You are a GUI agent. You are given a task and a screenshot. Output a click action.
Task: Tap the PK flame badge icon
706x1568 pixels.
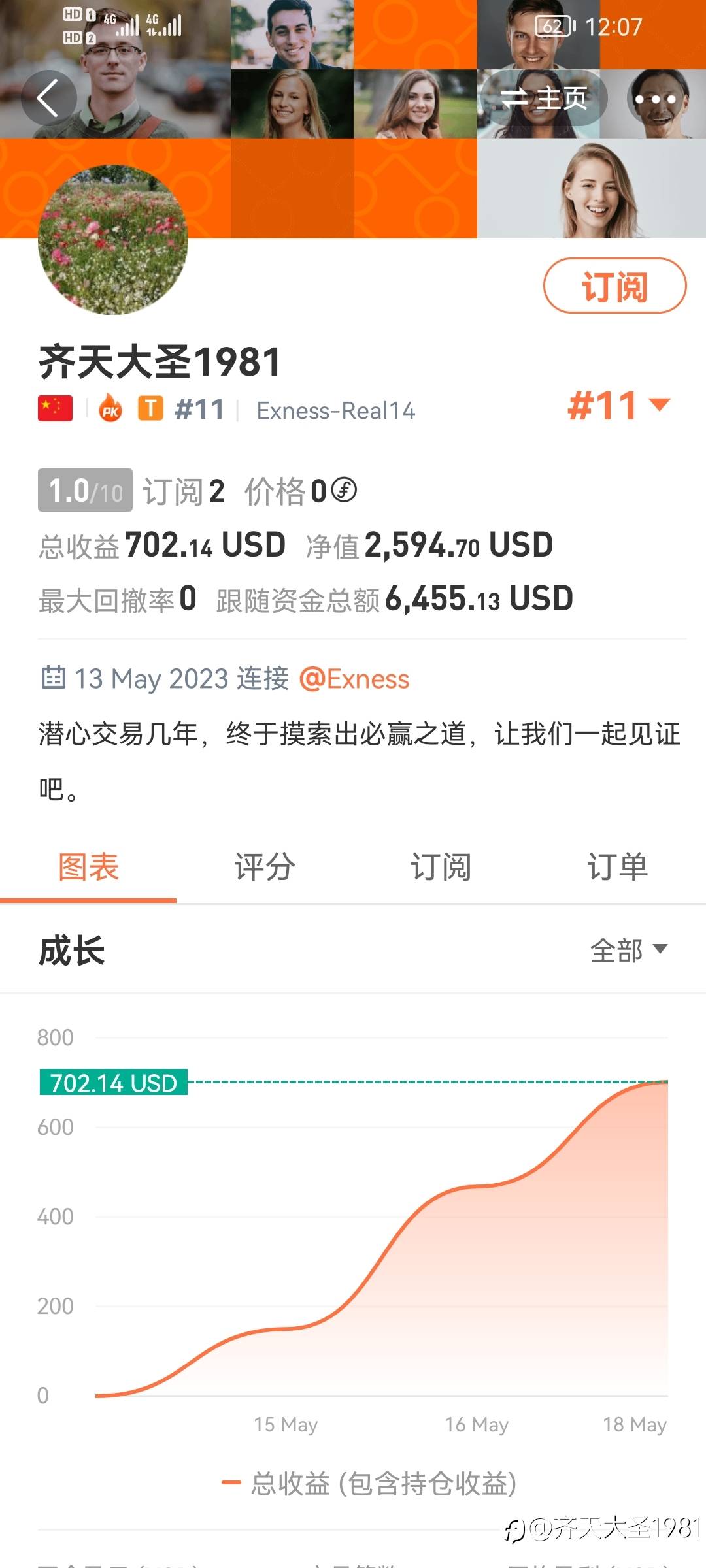(x=110, y=409)
